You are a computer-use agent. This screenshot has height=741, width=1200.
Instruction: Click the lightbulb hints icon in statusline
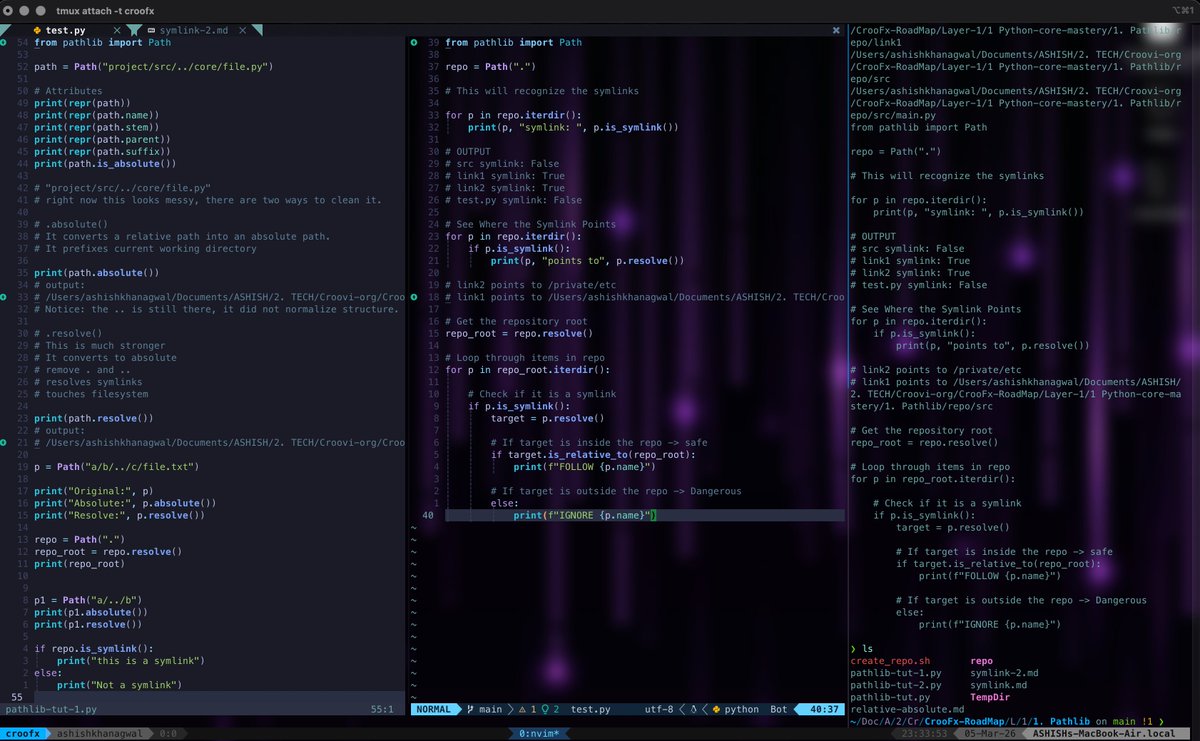pyautogui.click(x=544, y=709)
